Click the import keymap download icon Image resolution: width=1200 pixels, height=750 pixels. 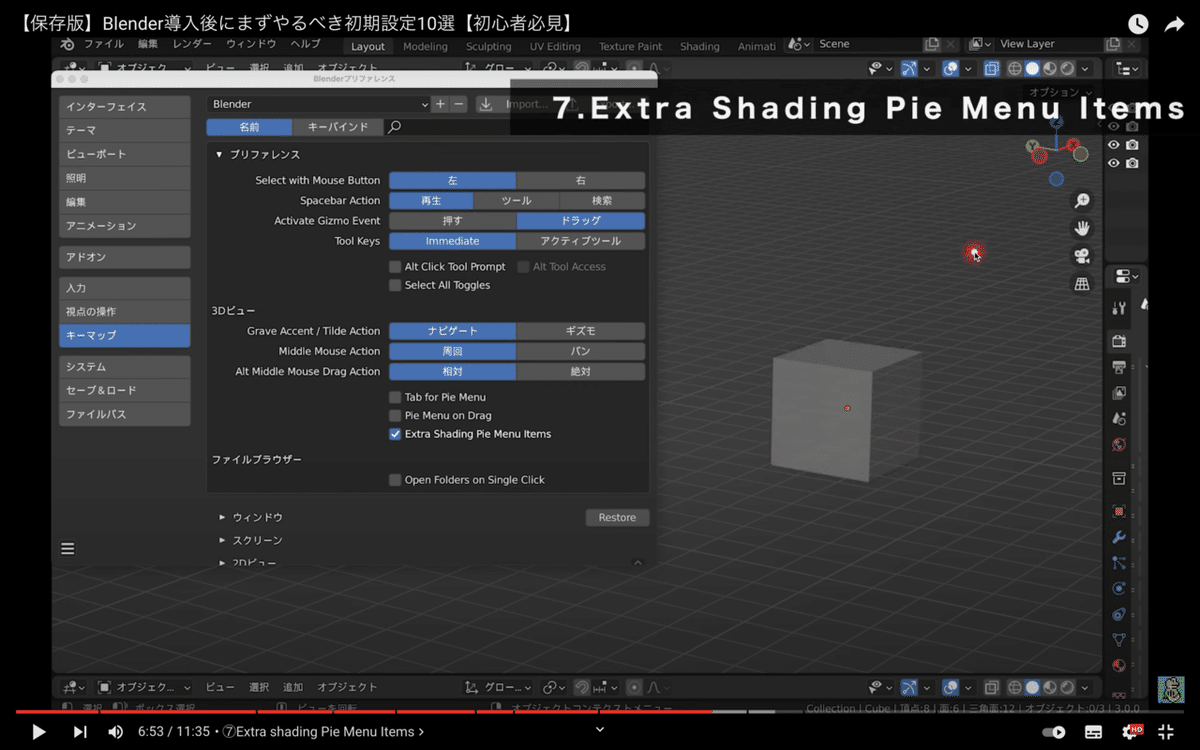pyautogui.click(x=486, y=104)
